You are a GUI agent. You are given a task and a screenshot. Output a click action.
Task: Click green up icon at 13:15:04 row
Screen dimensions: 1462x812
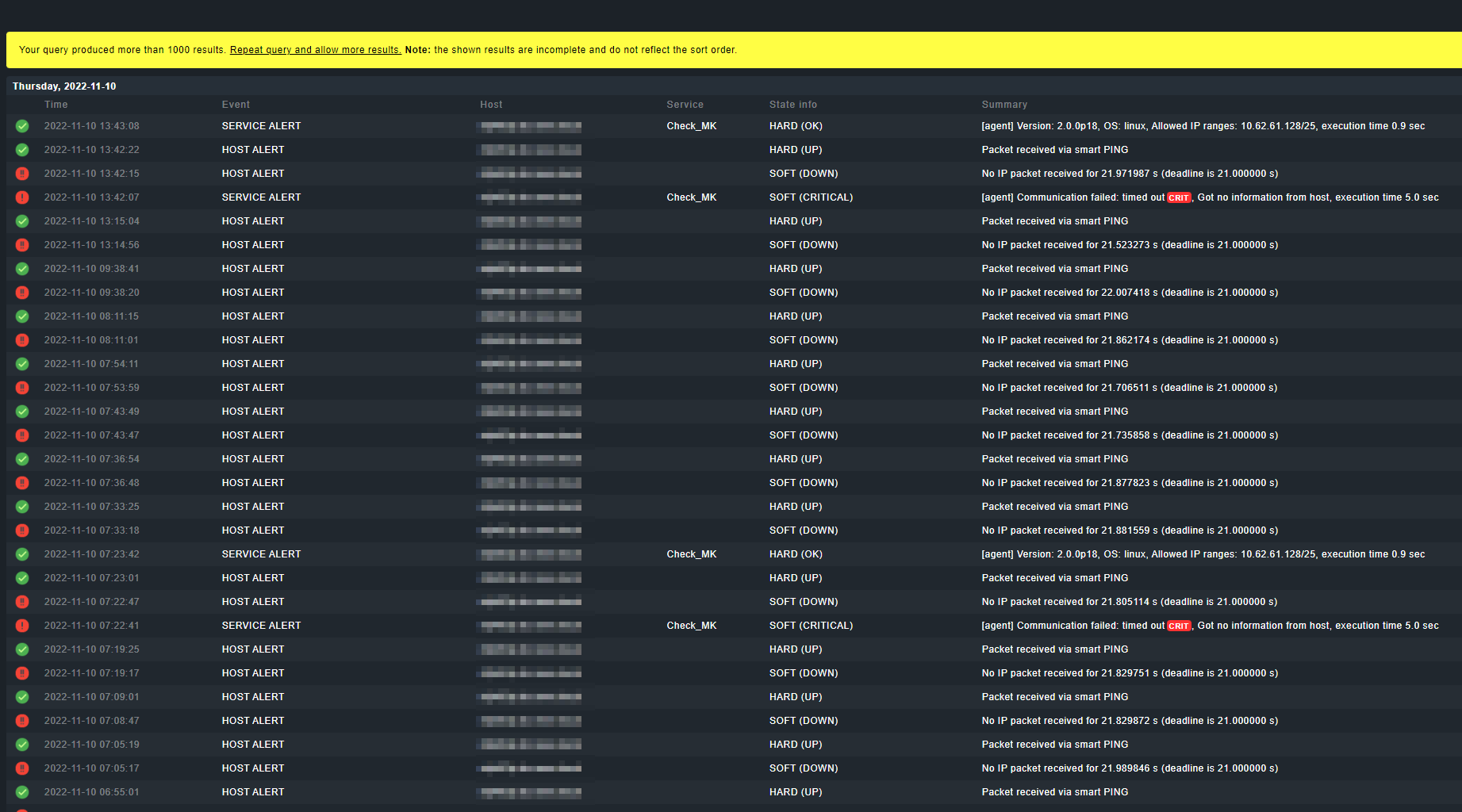tap(22, 221)
